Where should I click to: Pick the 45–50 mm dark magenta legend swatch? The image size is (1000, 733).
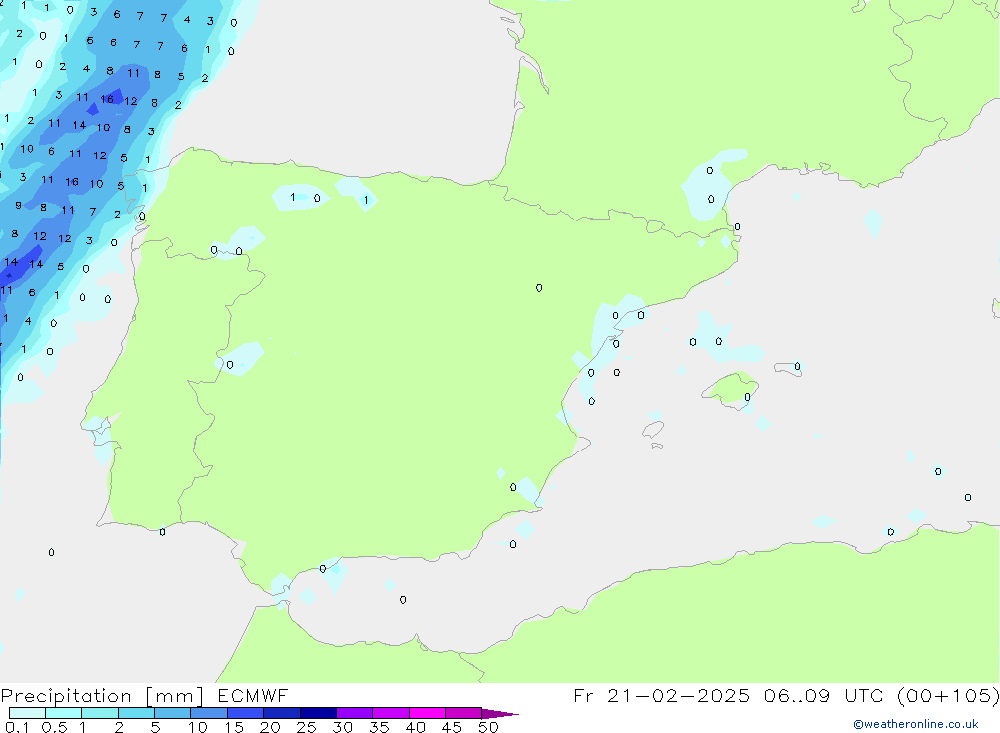[x=463, y=713]
